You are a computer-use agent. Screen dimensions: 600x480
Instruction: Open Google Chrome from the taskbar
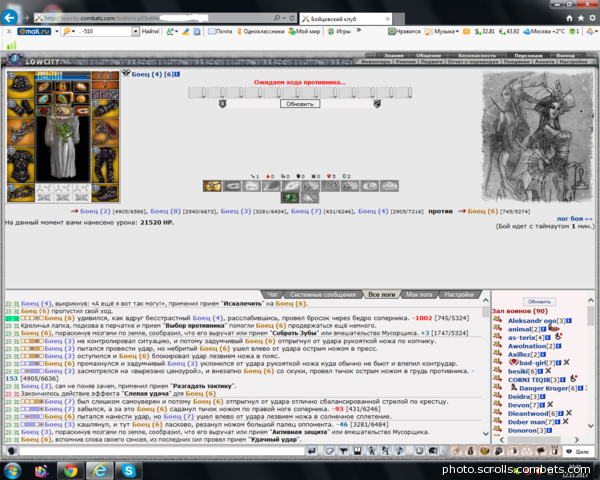tap(70, 470)
